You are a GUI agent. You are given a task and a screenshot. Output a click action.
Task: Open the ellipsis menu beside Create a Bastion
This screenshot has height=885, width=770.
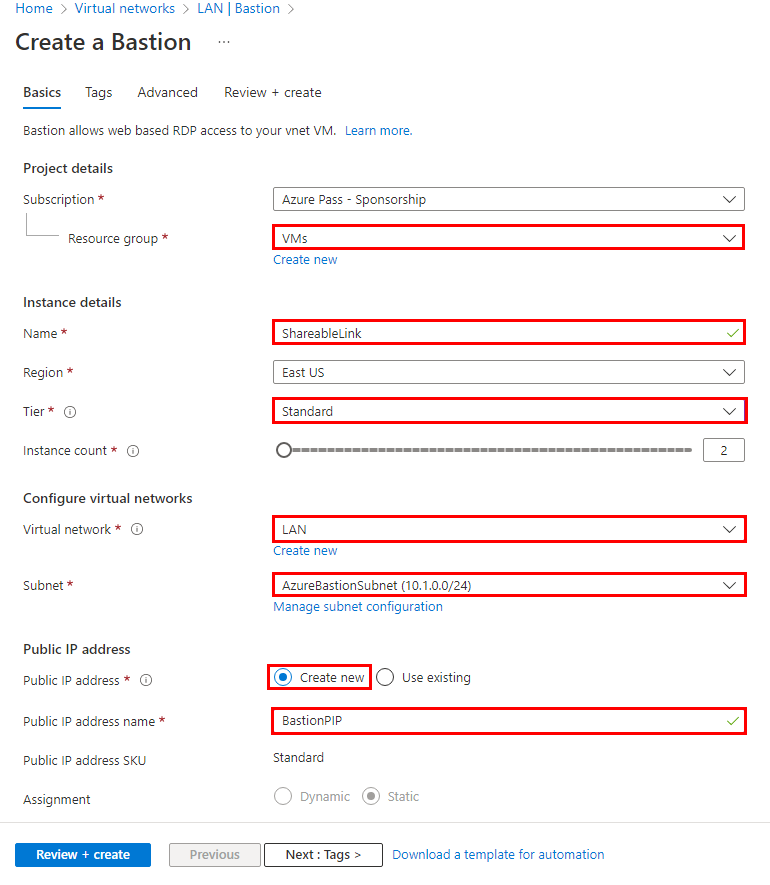[x=224, y=42]
